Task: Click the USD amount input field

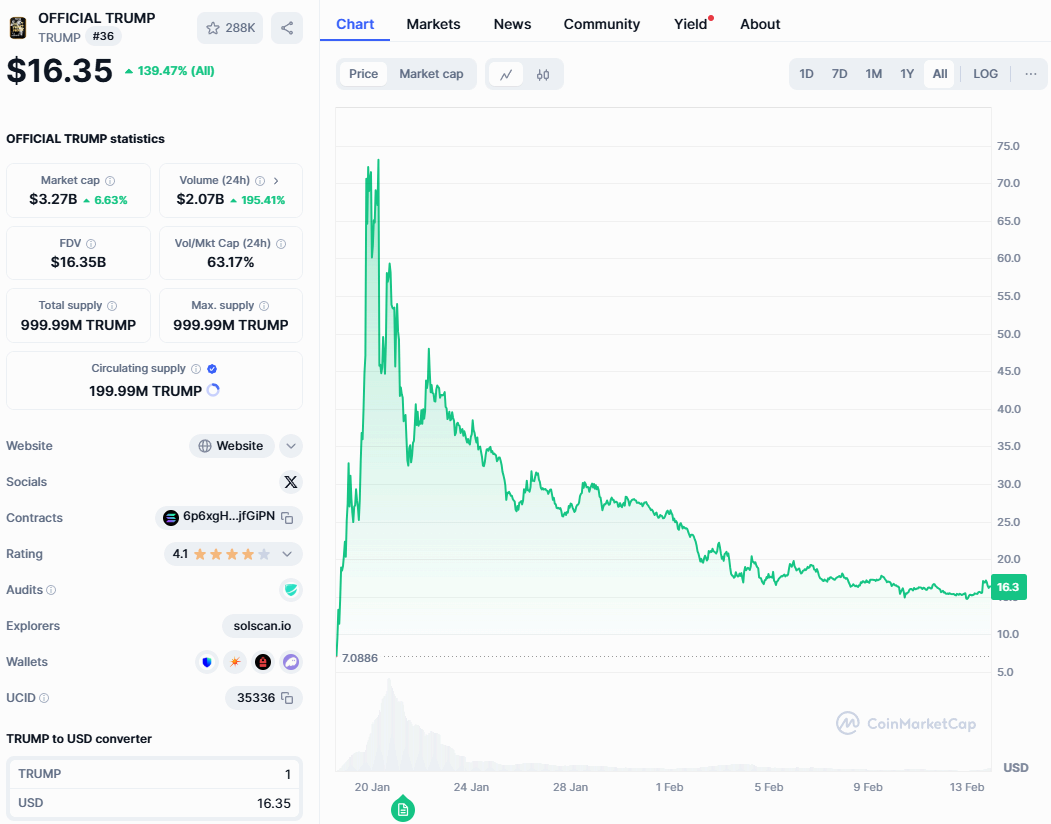Action: click(154, 803)
